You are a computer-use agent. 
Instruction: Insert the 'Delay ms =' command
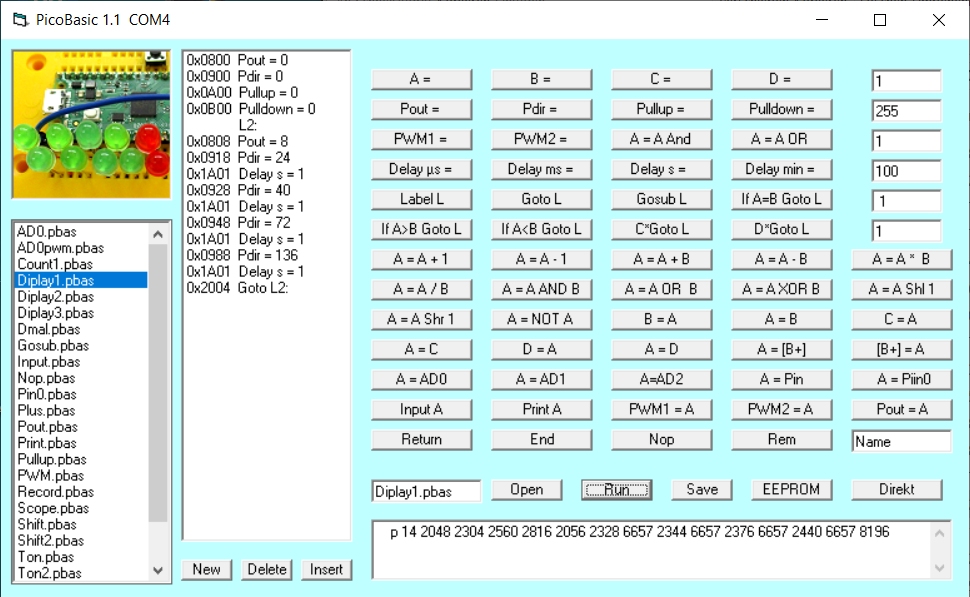click(x=541, y=169)
